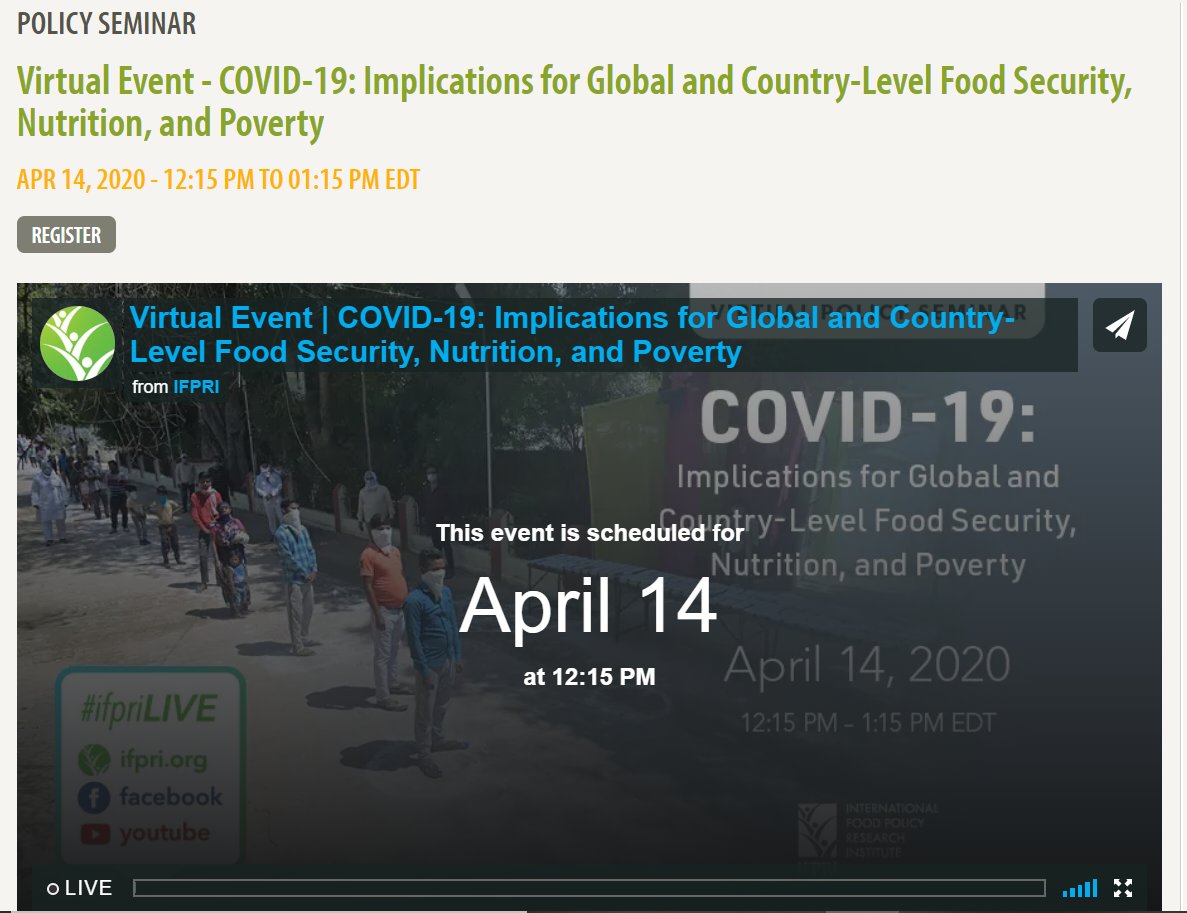
Task: Click the LIVE indicator circle icon
Action: pos(53,887)
